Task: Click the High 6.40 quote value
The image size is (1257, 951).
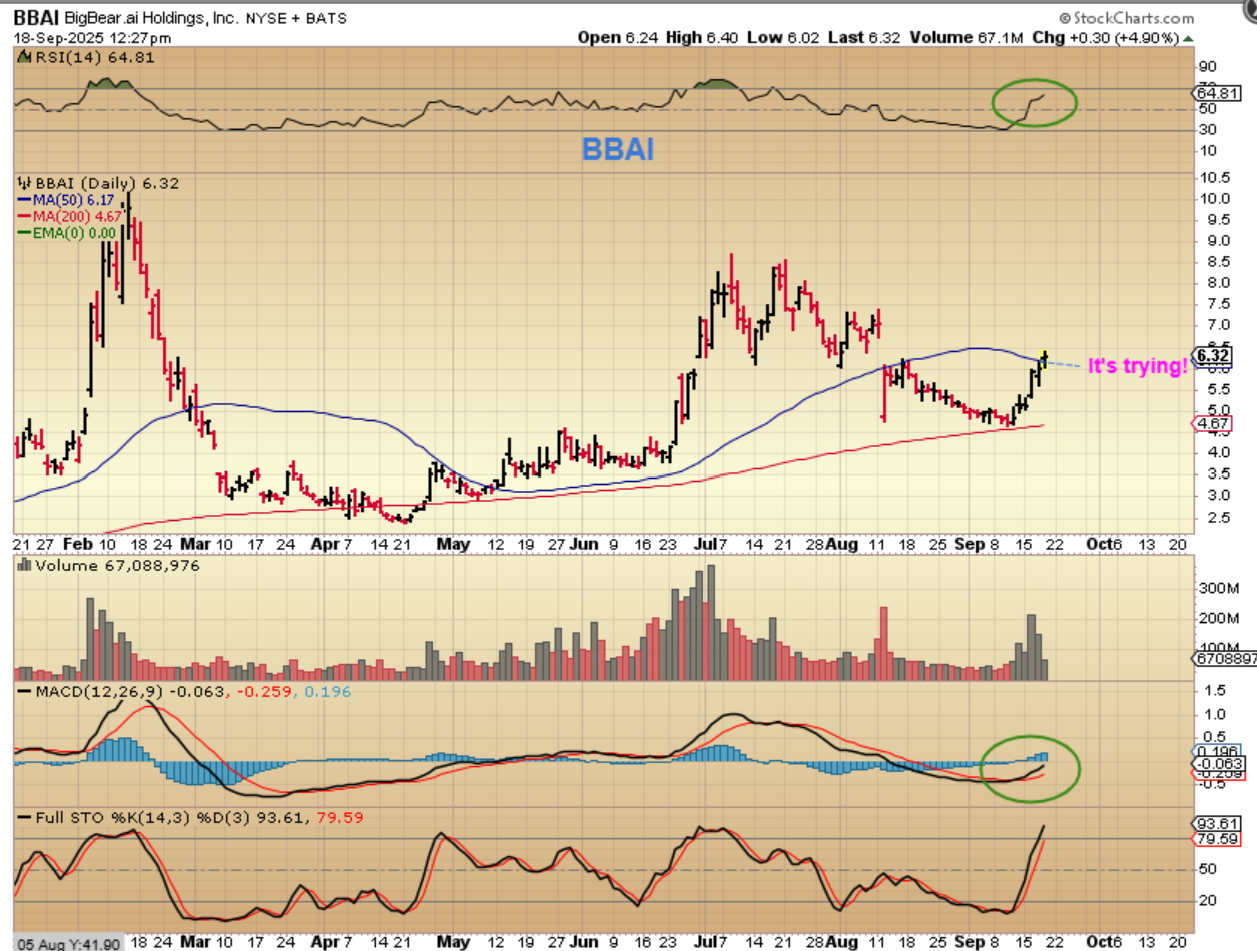Action: pyautogui.click(x=700, y=37)
